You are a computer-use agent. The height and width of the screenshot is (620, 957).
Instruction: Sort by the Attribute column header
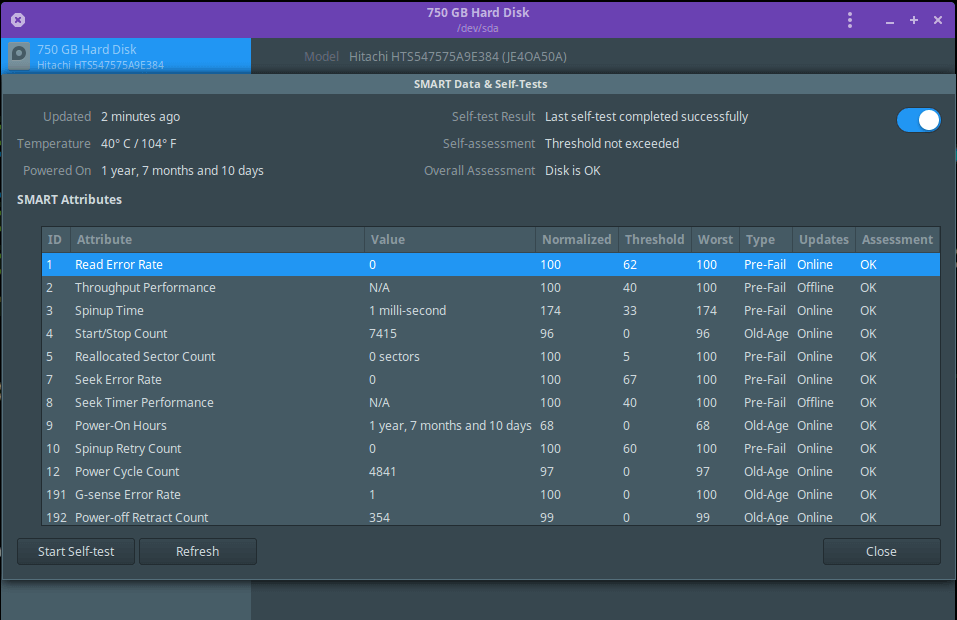click(217, 240)
